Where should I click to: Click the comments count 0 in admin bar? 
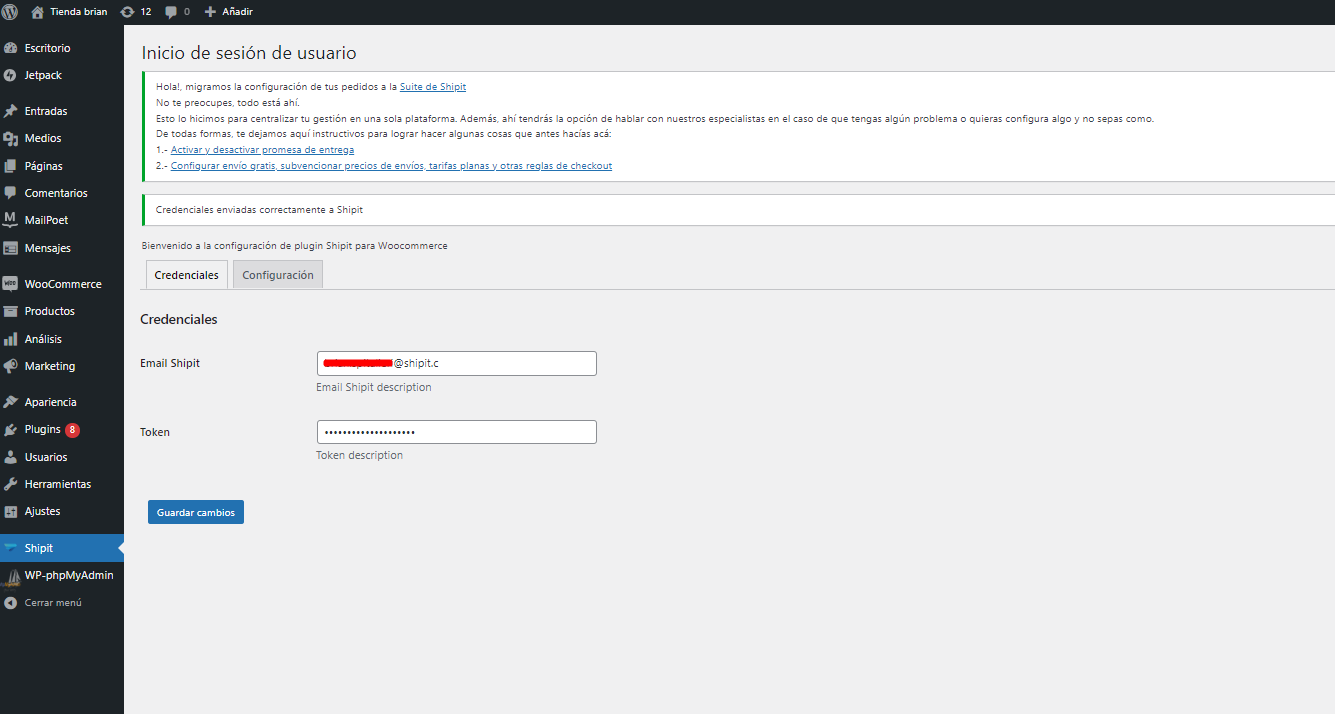click(x=187, y=12)
